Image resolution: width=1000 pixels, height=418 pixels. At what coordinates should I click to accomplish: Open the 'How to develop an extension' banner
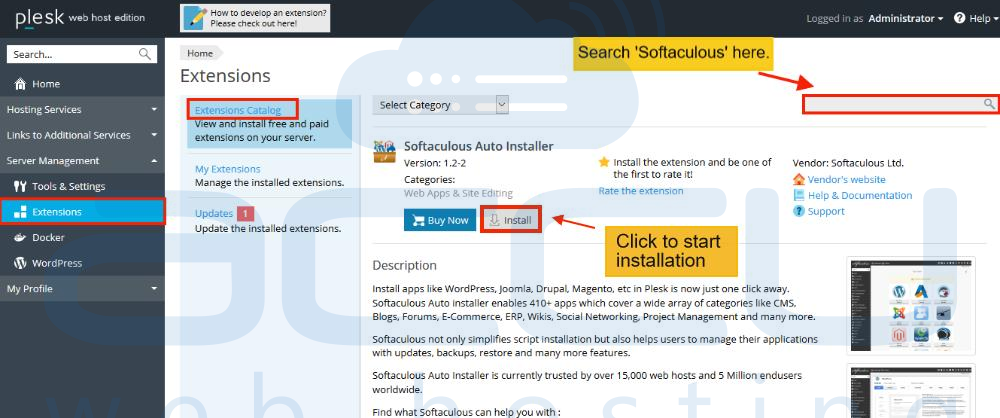click(x=255, y=18)
